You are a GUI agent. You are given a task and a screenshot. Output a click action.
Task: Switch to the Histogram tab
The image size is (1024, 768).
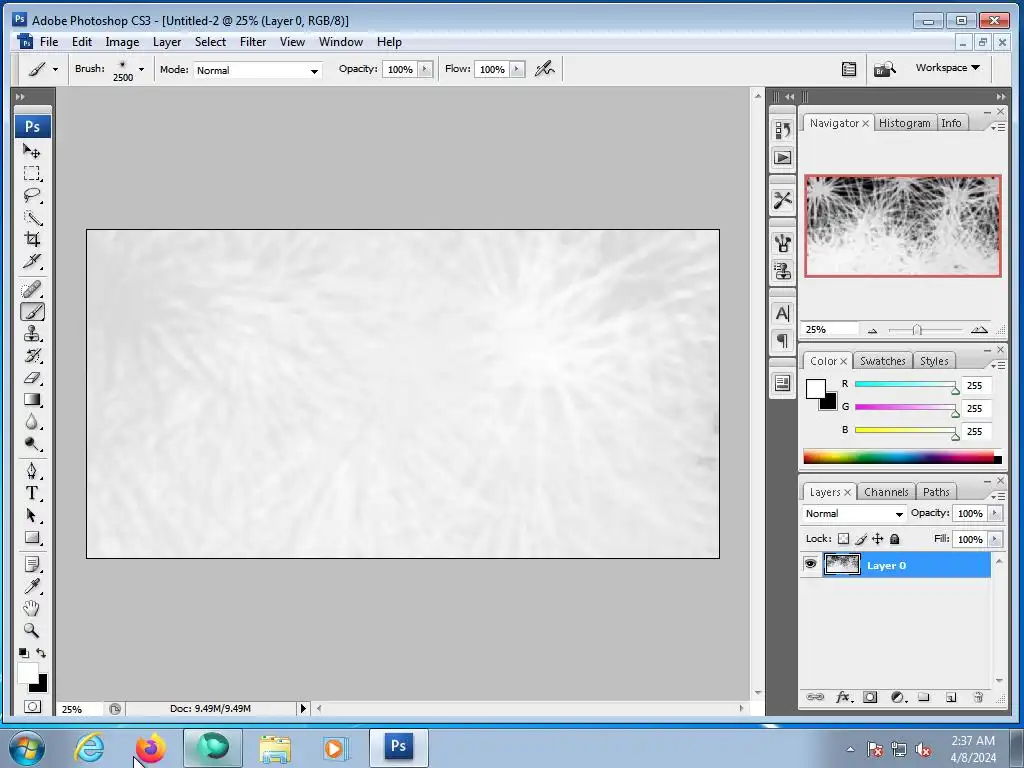[x=904, y=123]
